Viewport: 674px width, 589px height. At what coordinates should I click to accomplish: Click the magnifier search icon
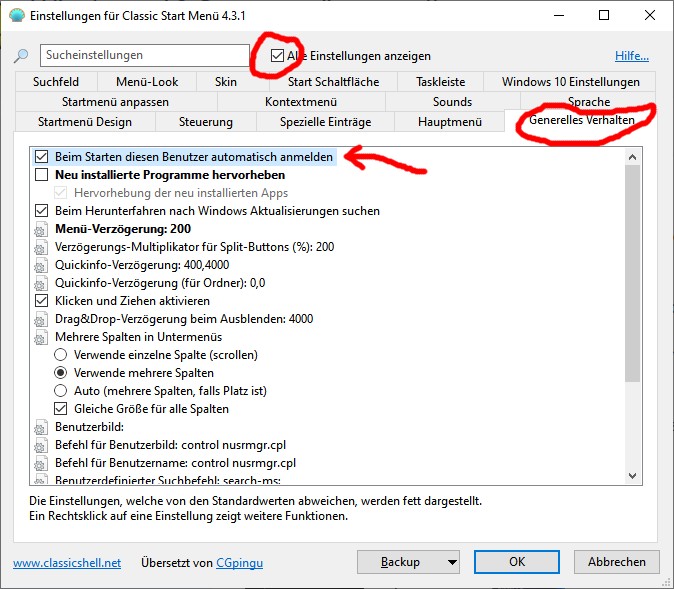(x=21, y=55)
